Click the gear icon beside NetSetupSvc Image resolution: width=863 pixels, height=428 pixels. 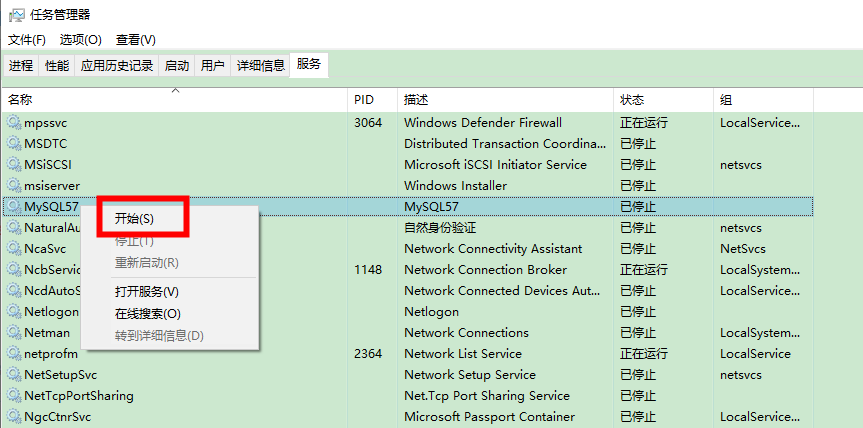[x=14, y=375]
